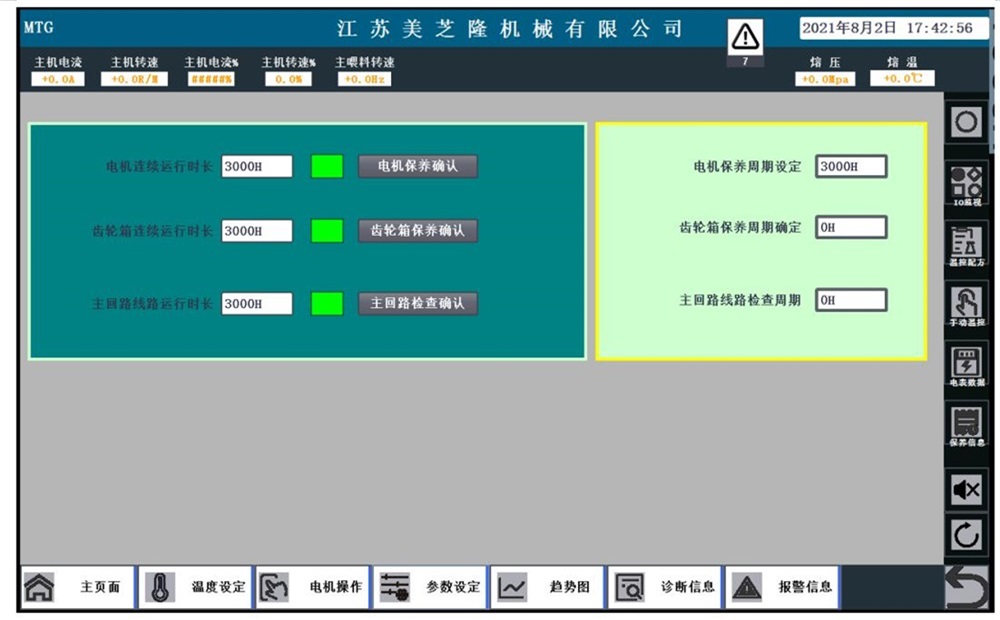The width and height of the screenshot is (1000, 620).
Task: Click the back arrow icon at bottom right
Action: click(966, 587)
